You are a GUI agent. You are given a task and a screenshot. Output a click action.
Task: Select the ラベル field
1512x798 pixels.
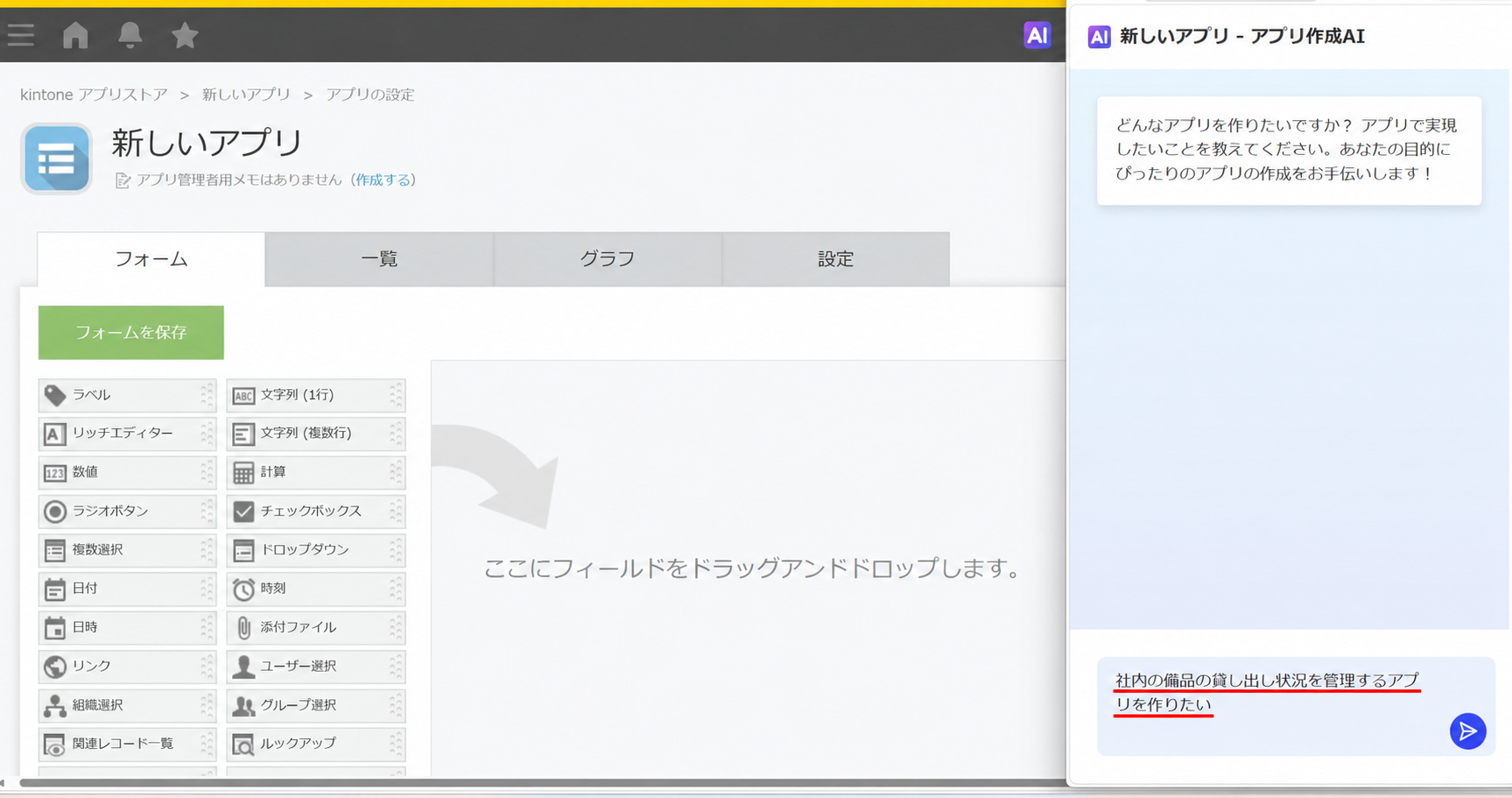tap(127, 395)
